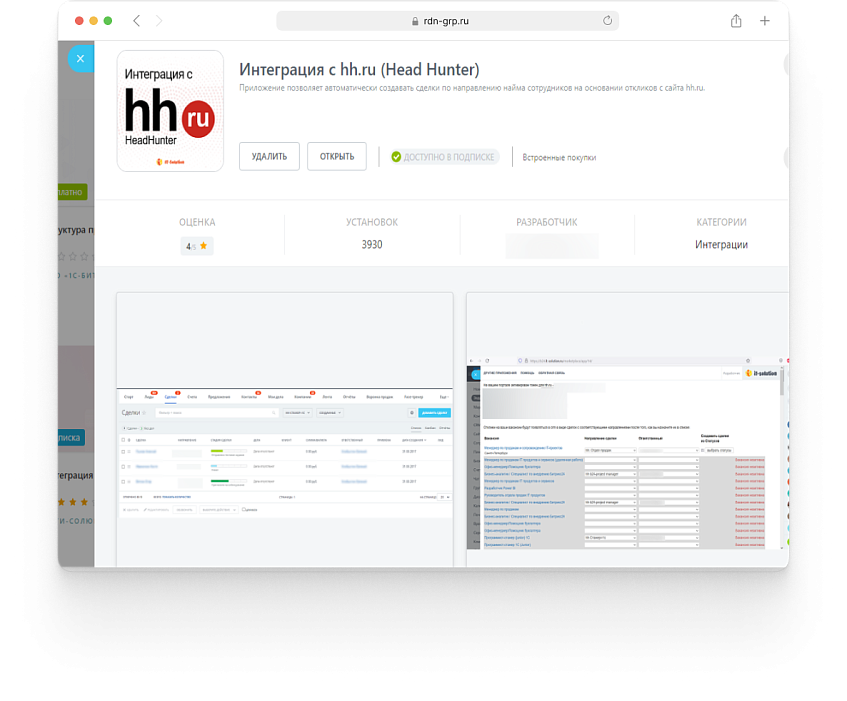Image resolution: width=847 pixels, height=701 pixels.
Task: Click the УДАЛИТЬ button
Action: tap(269, 157)
